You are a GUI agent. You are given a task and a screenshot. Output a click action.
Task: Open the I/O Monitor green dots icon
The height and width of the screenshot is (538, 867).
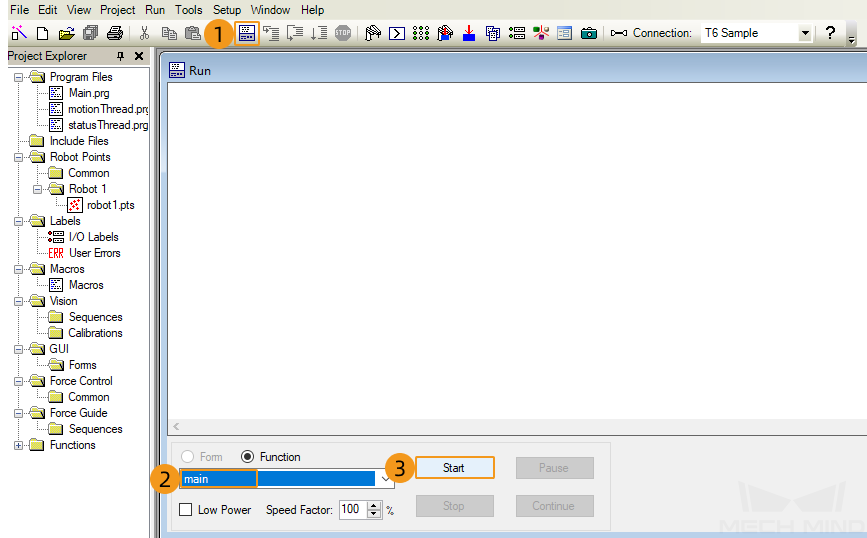pyautogui.click(x=421, y=33)
